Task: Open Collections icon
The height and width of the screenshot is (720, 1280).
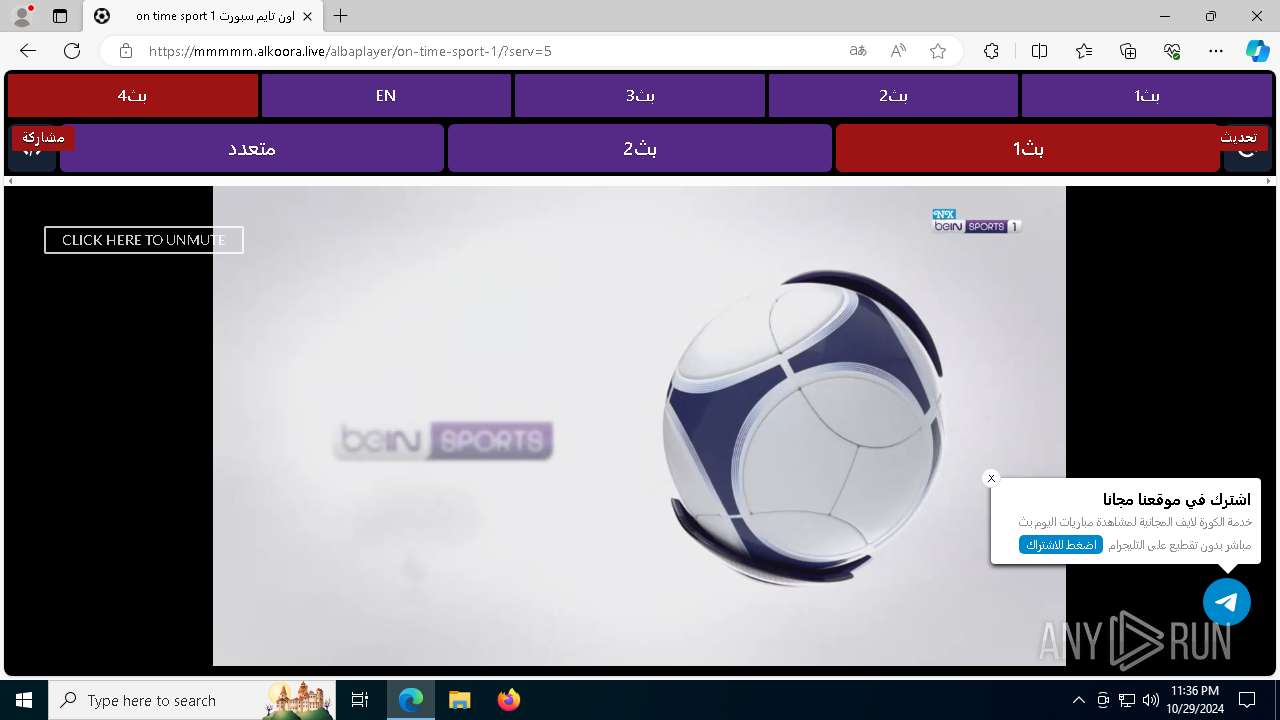Action: coord(1128,51)
